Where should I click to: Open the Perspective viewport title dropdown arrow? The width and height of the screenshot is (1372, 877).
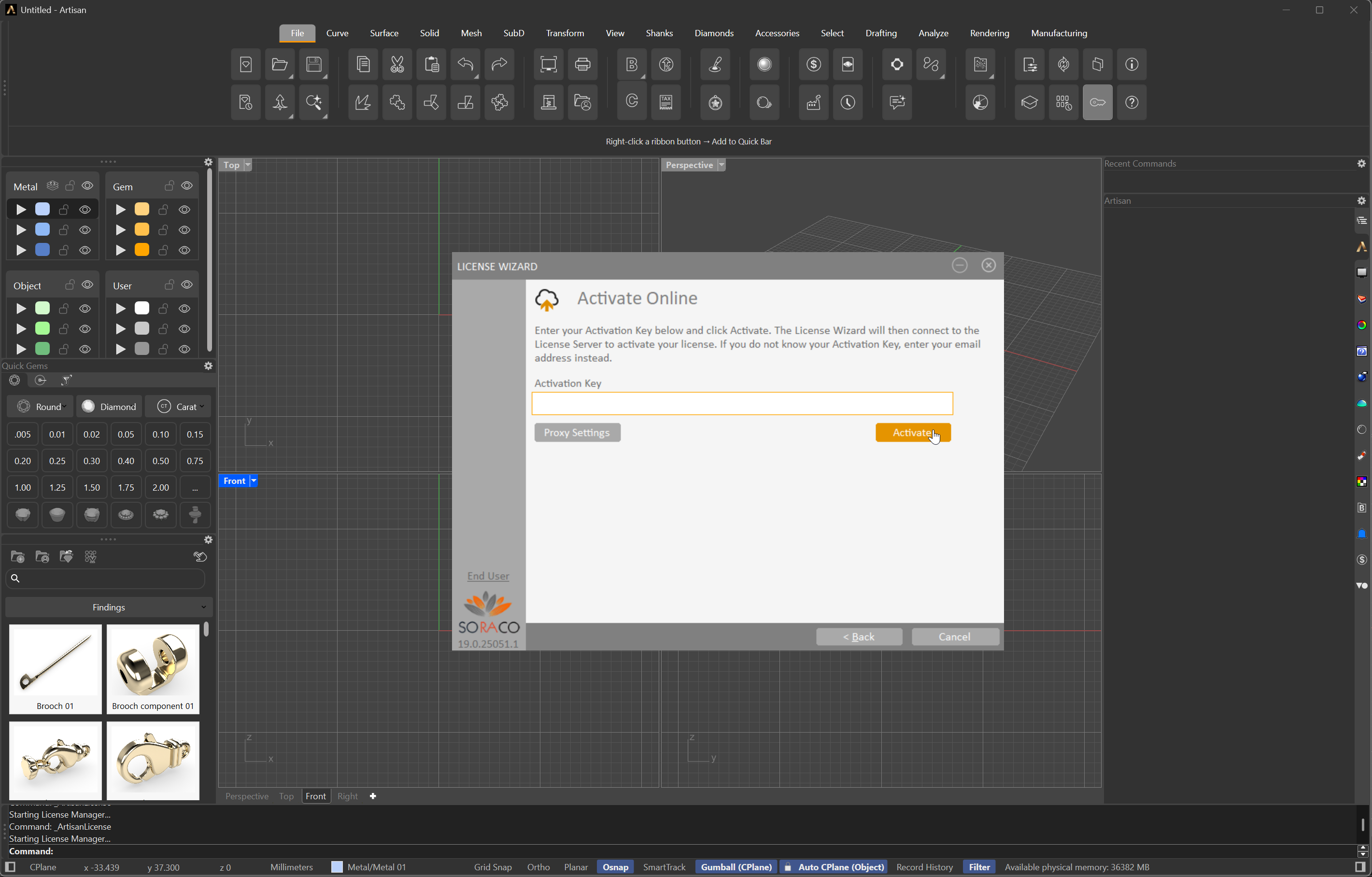coord(721,165)
